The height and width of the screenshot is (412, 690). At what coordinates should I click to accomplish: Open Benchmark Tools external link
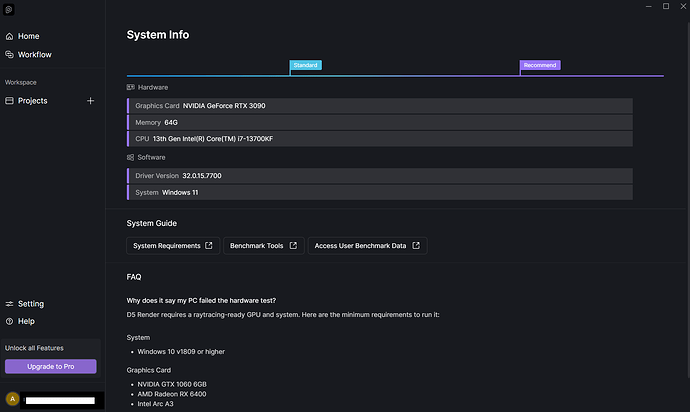pos(264,246)
